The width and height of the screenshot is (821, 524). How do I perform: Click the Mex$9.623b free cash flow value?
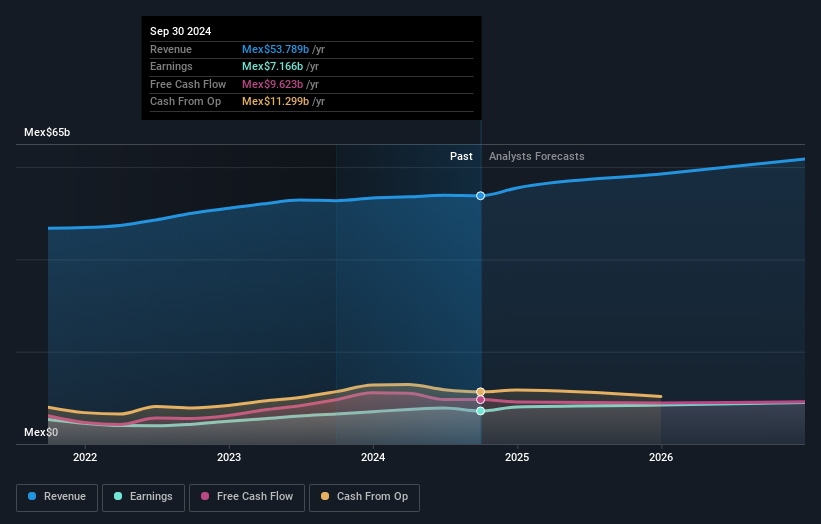click(x=272, y=84)
